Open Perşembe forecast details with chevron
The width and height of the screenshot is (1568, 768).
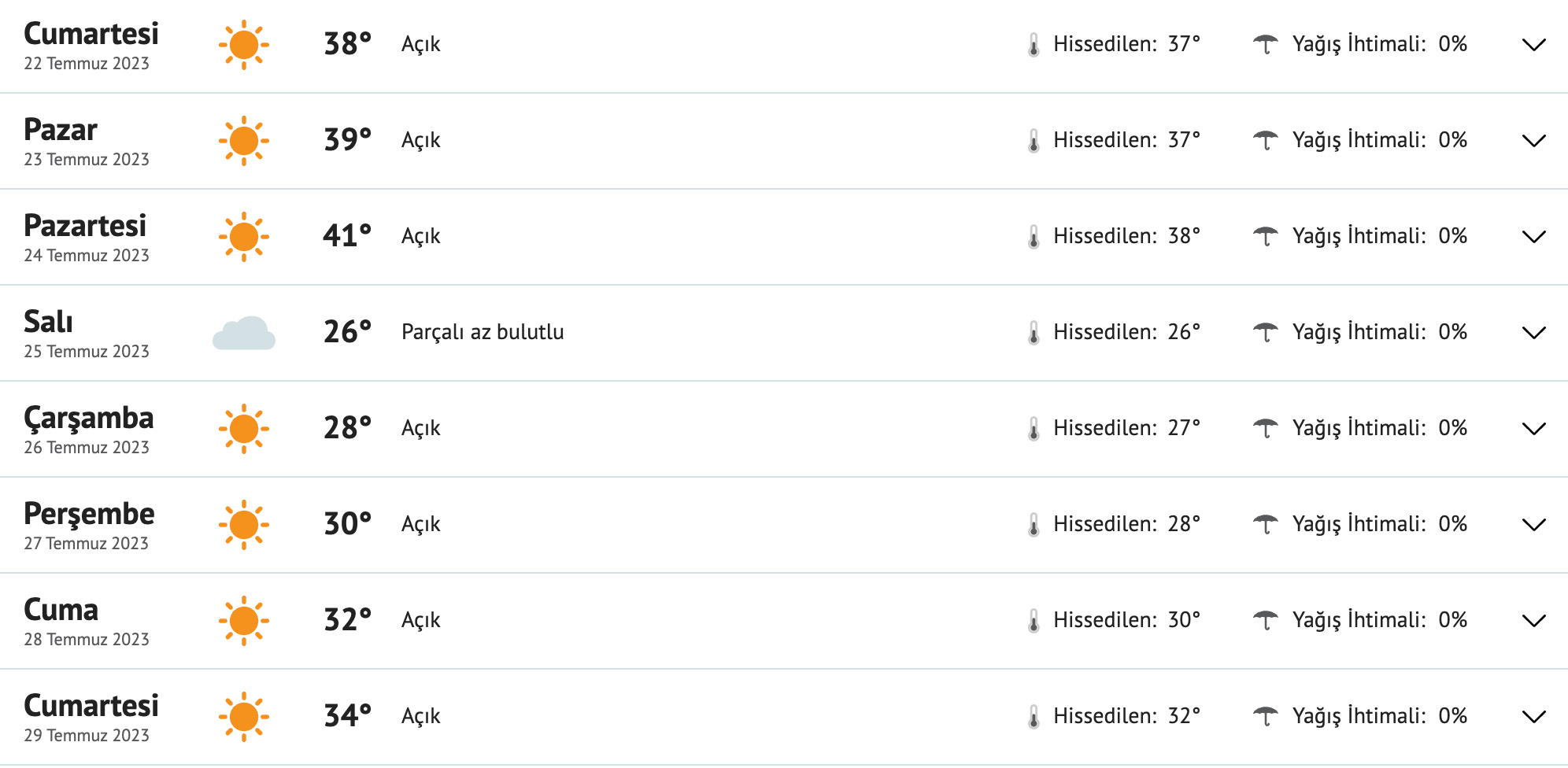[x=1533, y=525]
